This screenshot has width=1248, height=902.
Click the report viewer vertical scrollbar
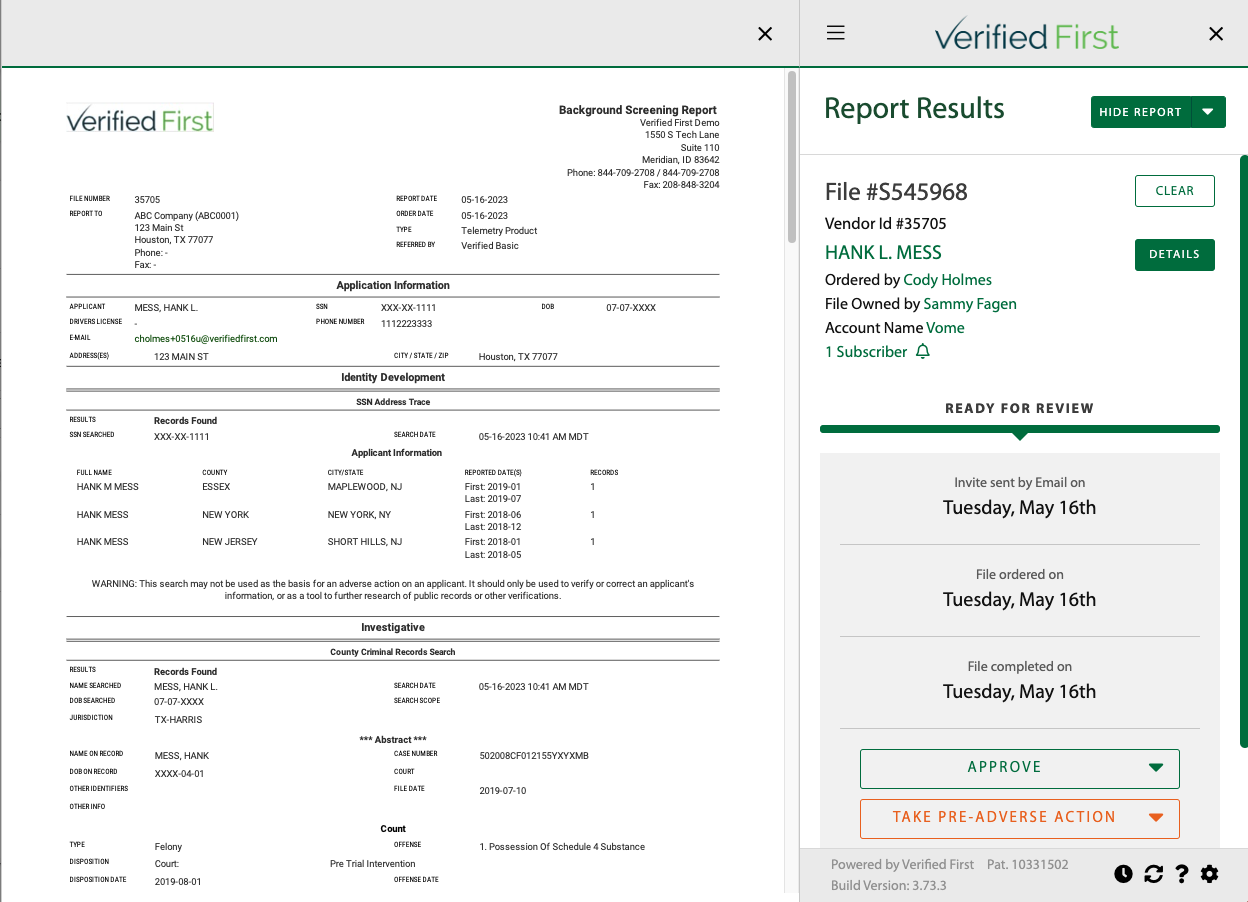pyautogui.click(x=792, y=155)
